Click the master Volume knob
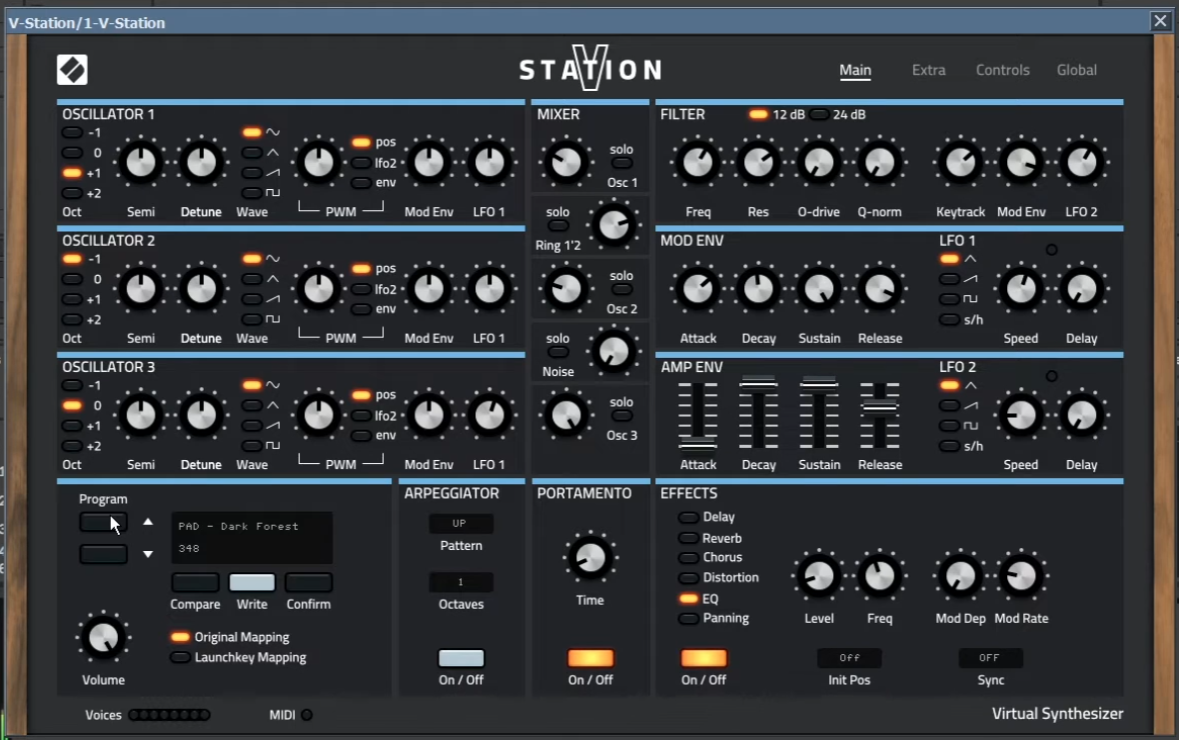The height and width of the screenshot is (740, 1179). [103, 638]
